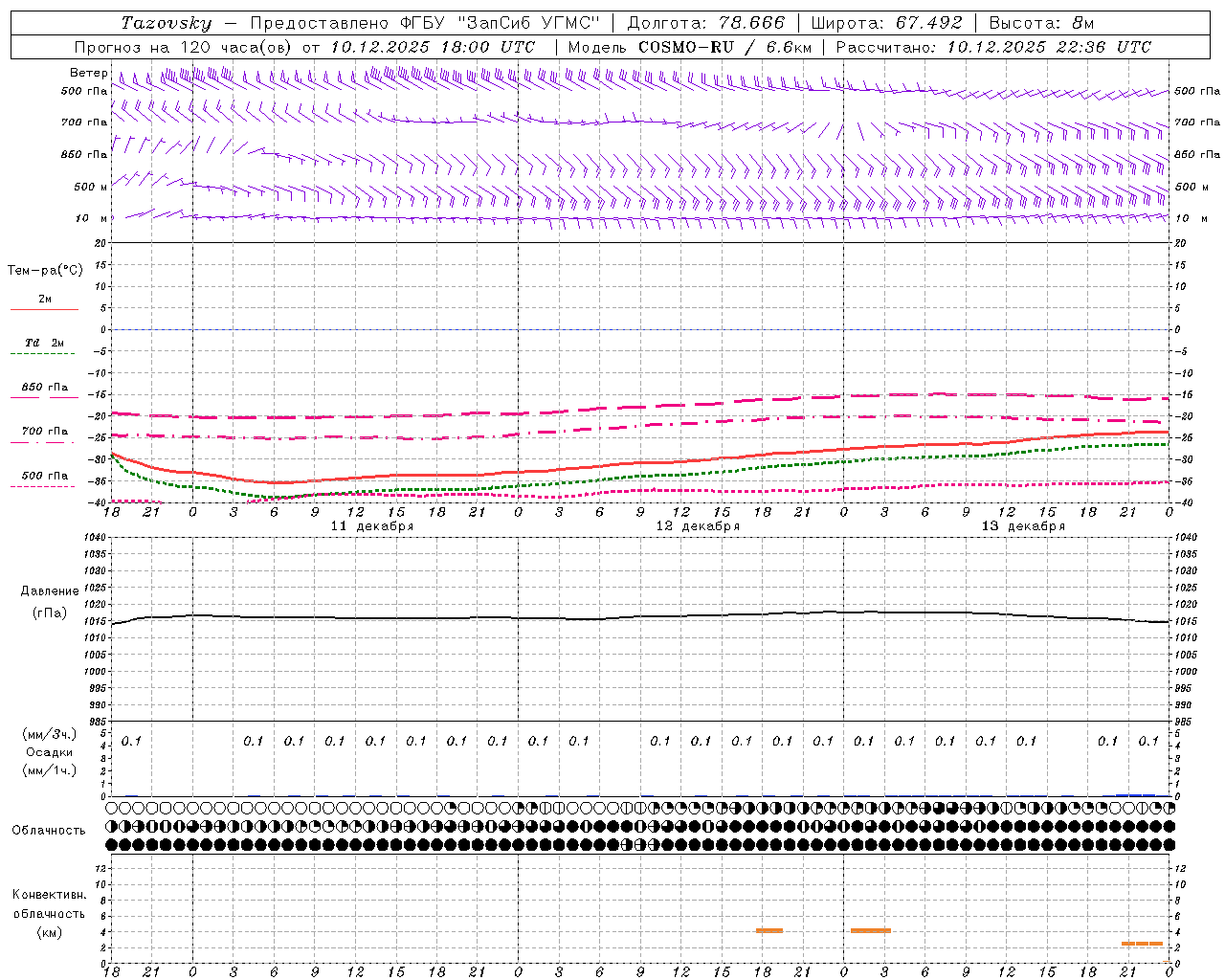The height and width of the screenshot is (980, 1225).
Task: Click the "Широта: 67.492" header value
Action: (x=886, y=23)
